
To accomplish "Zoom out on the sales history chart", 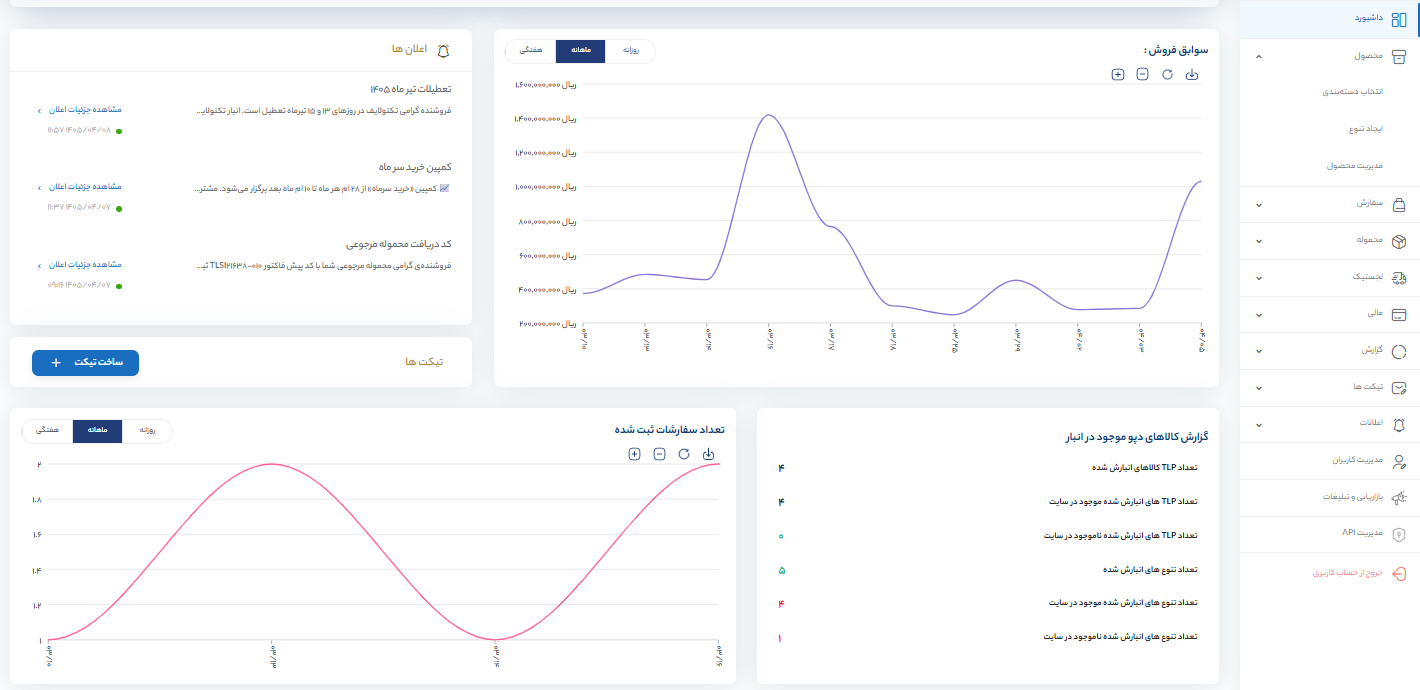I will coord(1142,75).
